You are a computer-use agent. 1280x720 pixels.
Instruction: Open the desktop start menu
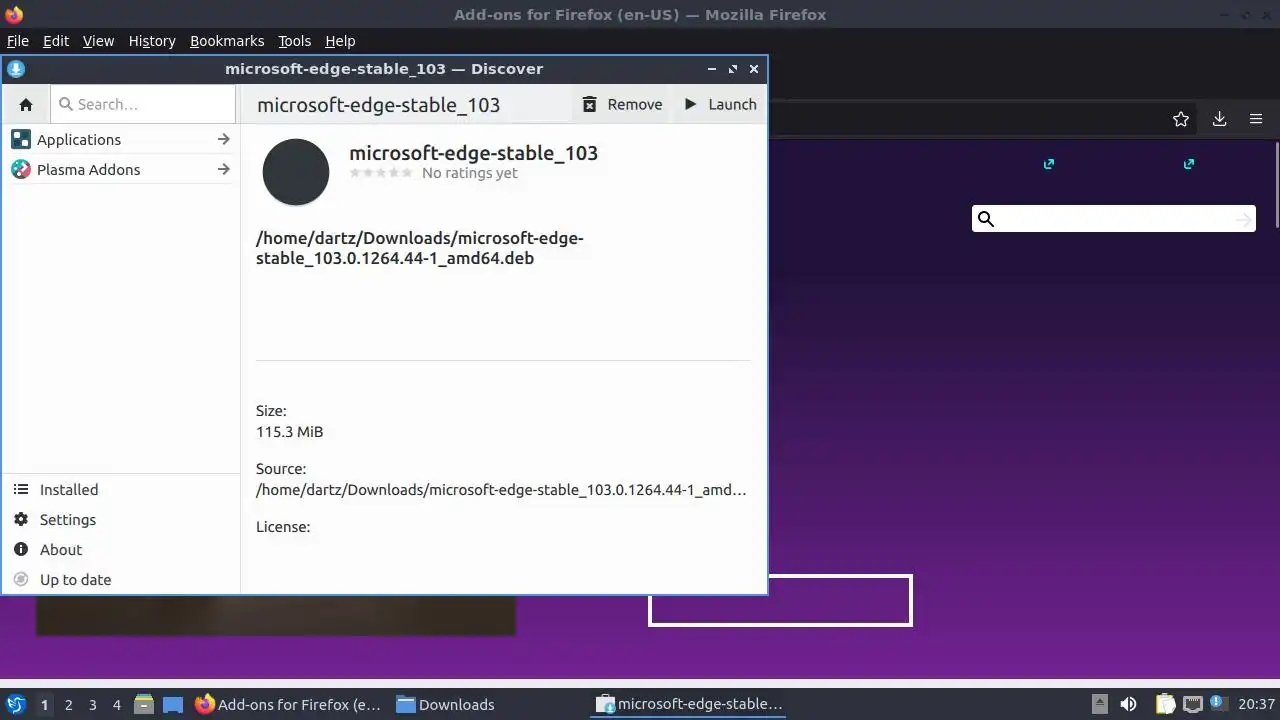(15, 704)
